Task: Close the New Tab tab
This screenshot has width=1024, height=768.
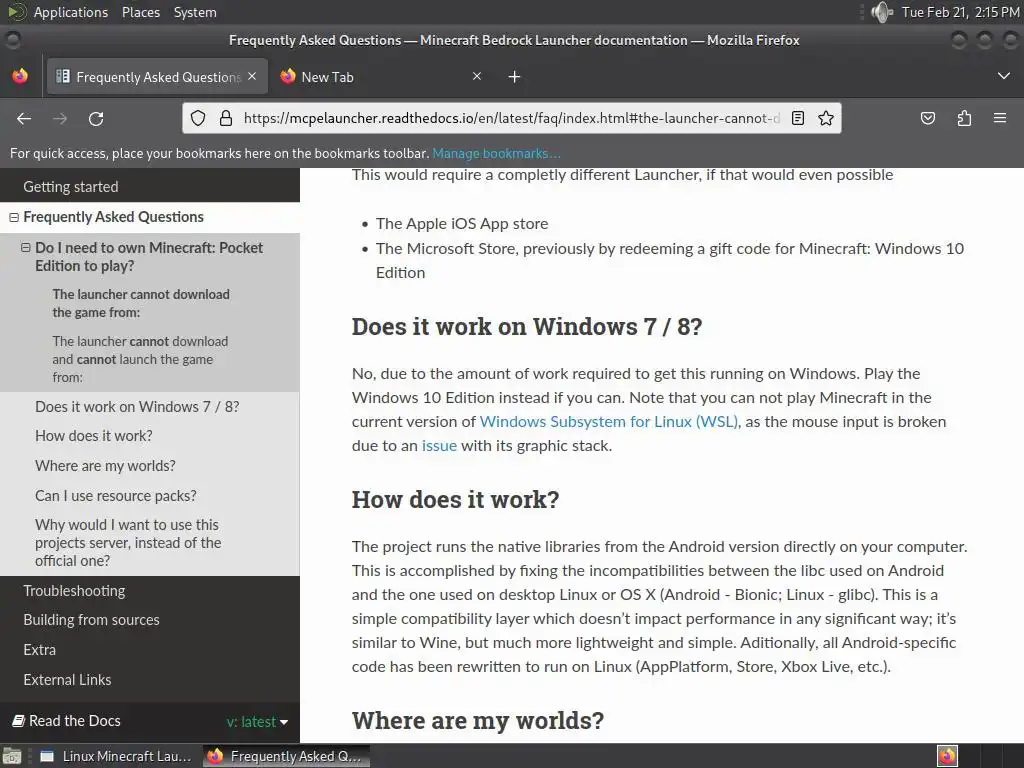Action: tap(477, 76)
